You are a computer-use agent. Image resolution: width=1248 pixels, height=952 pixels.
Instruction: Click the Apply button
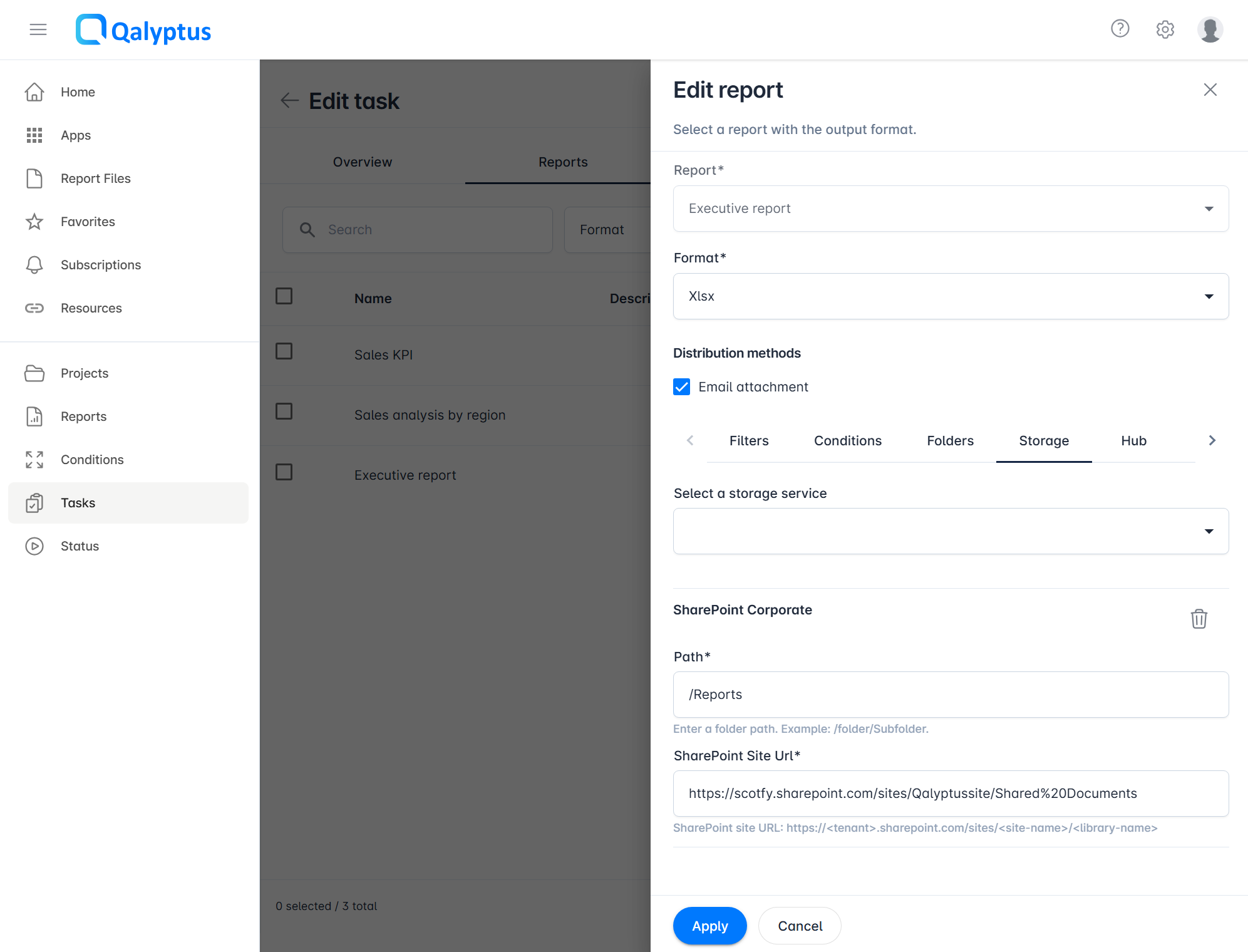click(709, 926)
